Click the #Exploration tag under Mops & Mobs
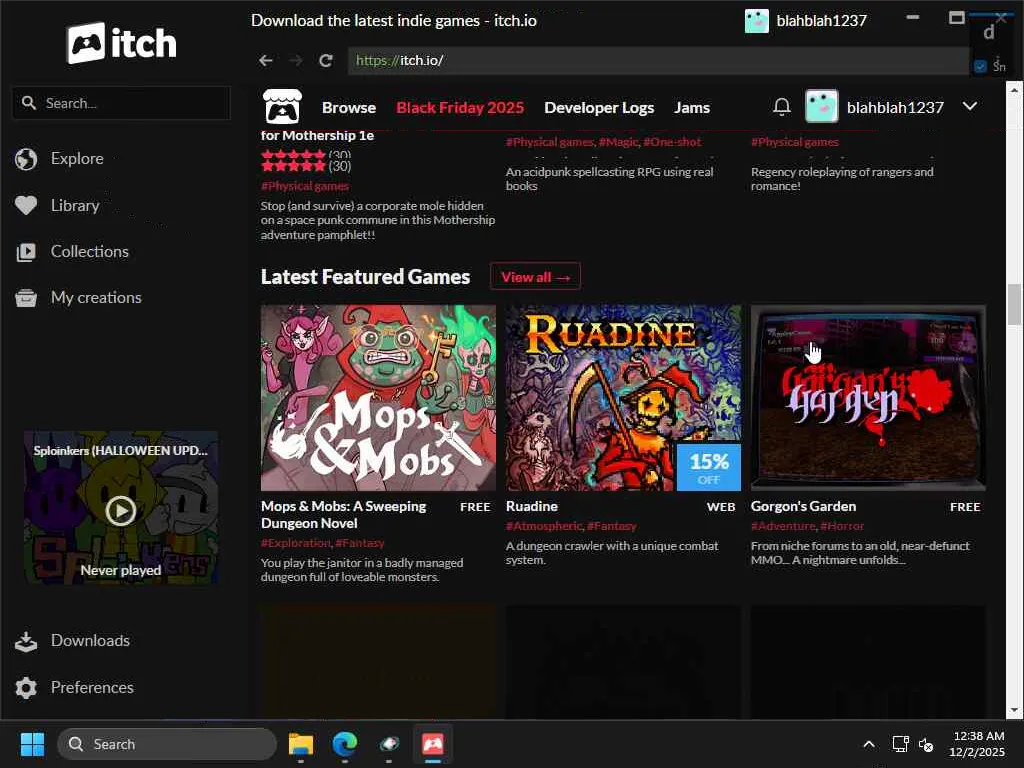The height and width of the screenshot is (768, 1024). tap(295, 543)
